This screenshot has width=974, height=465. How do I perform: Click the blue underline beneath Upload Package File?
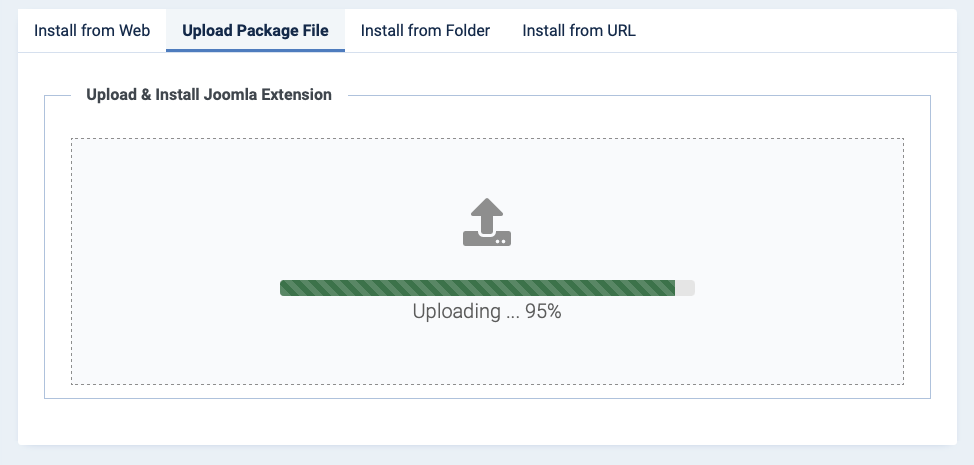pos(255,51)
